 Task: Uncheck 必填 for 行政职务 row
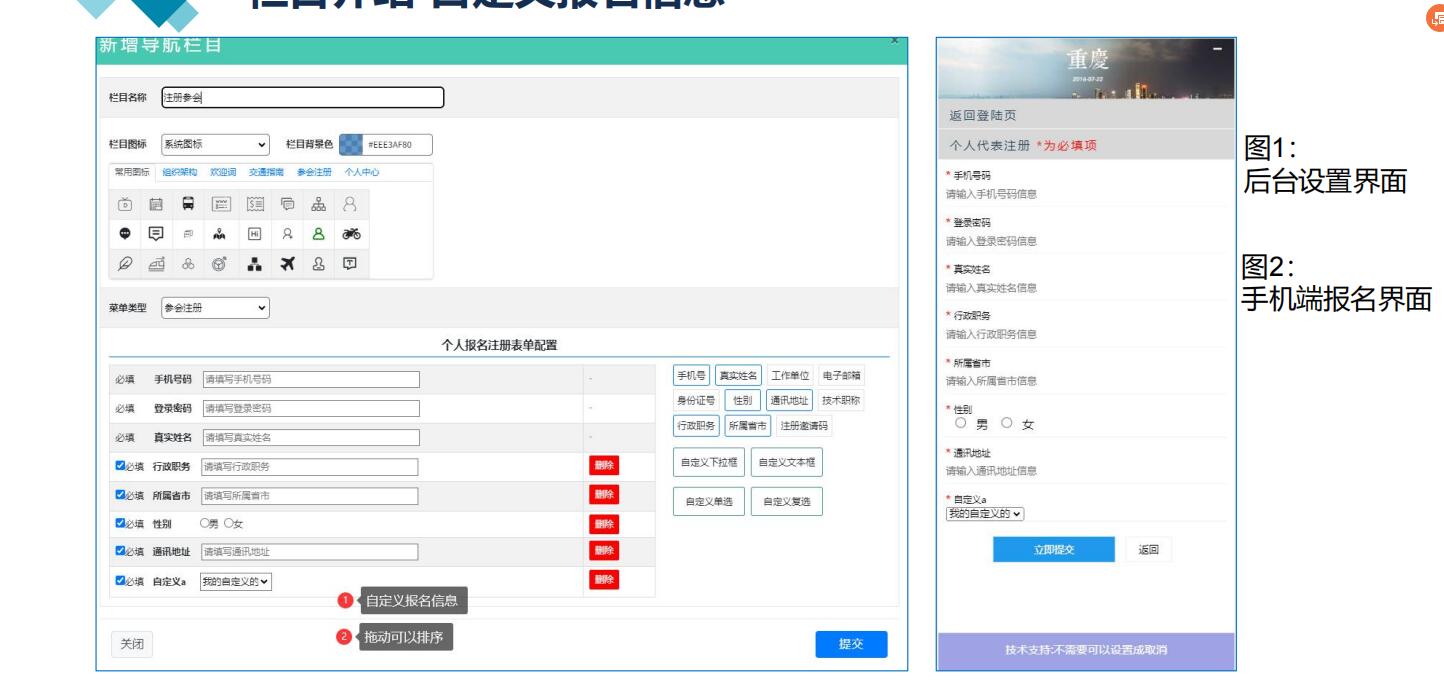121,466
